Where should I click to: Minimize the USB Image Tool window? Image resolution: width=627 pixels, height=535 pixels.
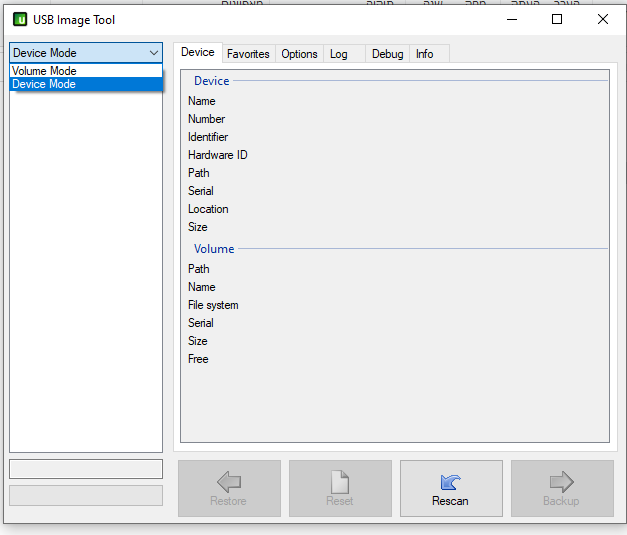[x=512, y=19]
